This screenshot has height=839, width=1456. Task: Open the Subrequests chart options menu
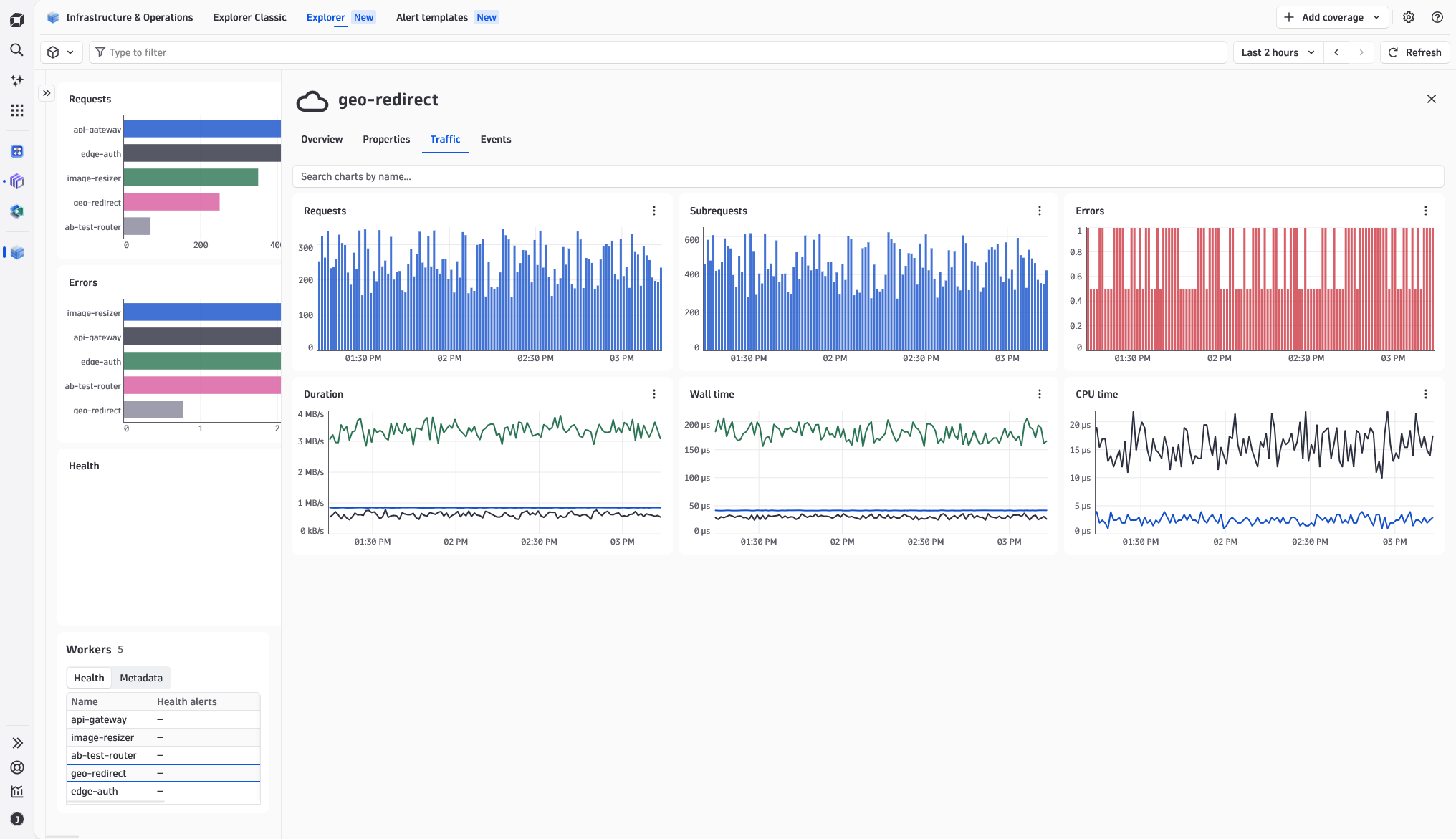pyautogui.click(x=1040, y=211)
